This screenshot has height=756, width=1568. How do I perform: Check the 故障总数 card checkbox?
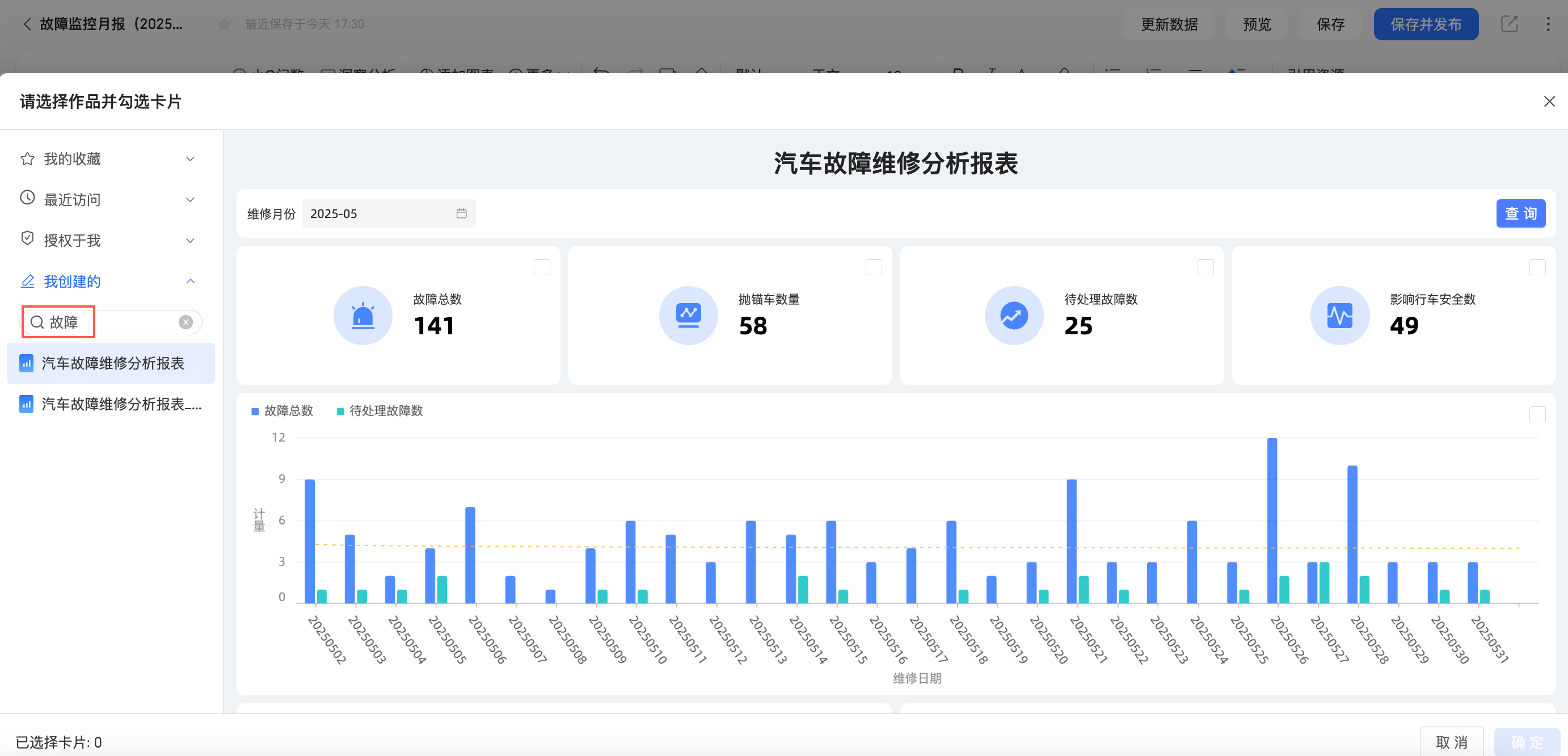[542, 267]
